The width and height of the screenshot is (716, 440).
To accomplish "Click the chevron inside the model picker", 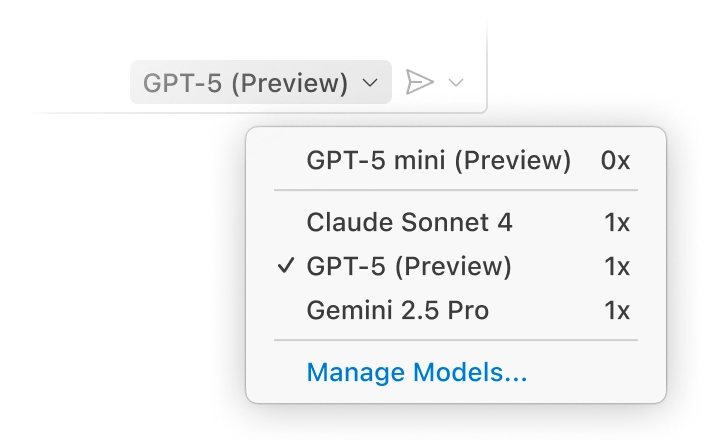I will point(369,83).
